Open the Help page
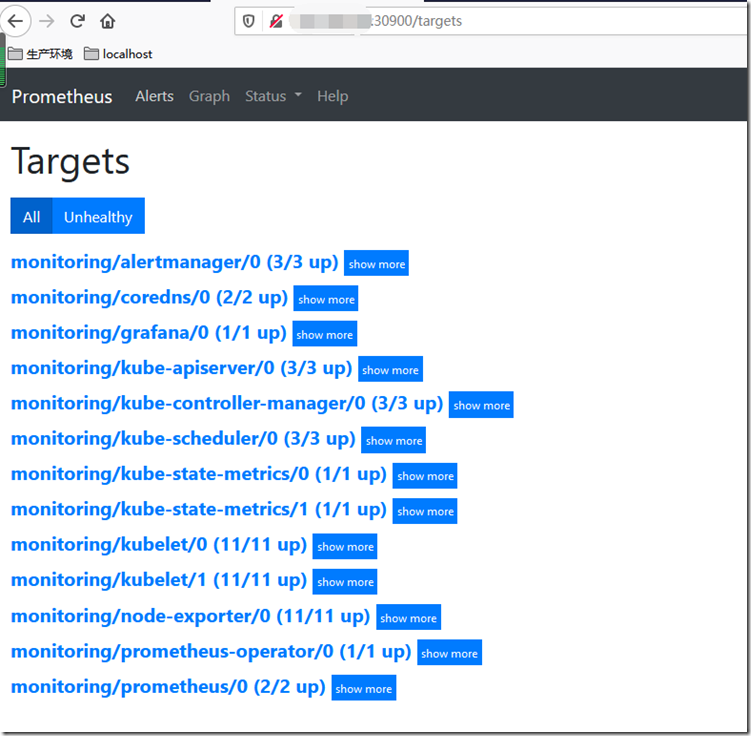The width and height of the screenshot is (751, 736). click(x=332, y=96)
